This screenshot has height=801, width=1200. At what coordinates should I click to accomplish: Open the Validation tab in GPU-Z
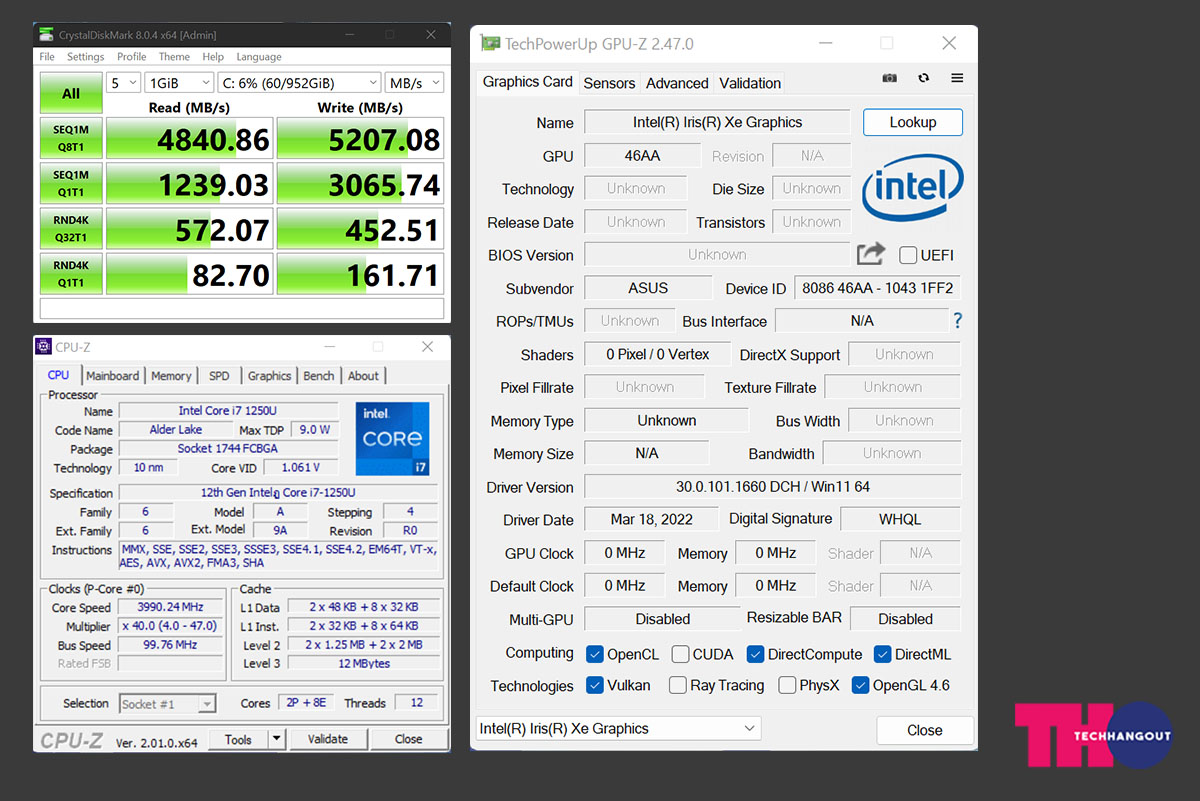click(x=750, y=83)
